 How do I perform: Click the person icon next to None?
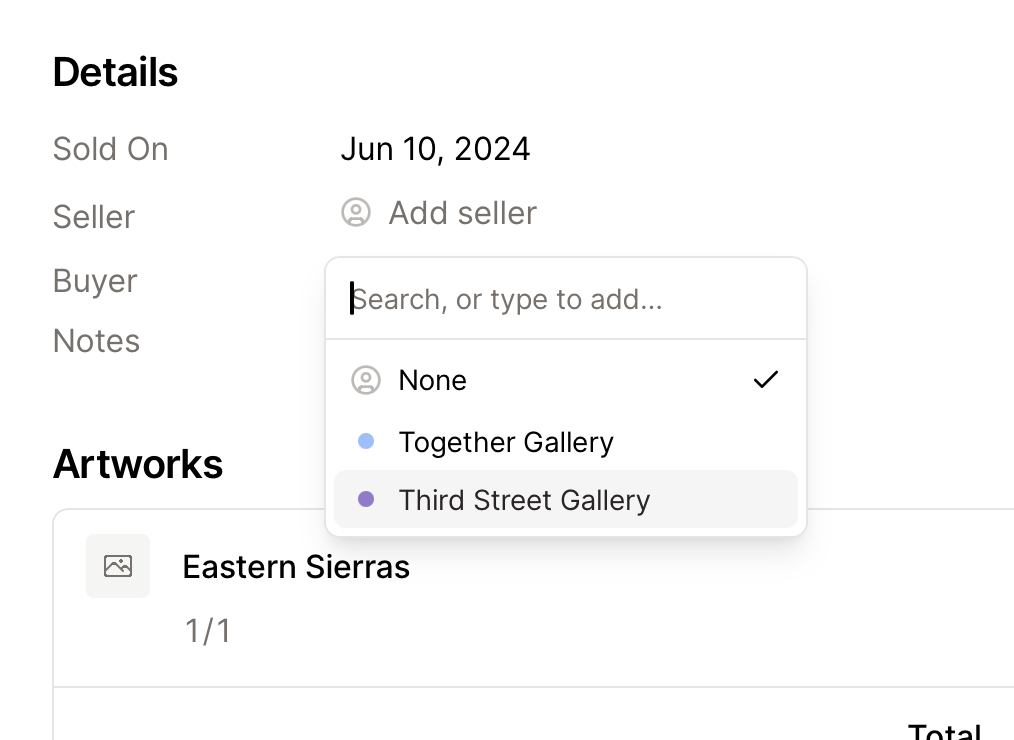click(x=366, y=380)
